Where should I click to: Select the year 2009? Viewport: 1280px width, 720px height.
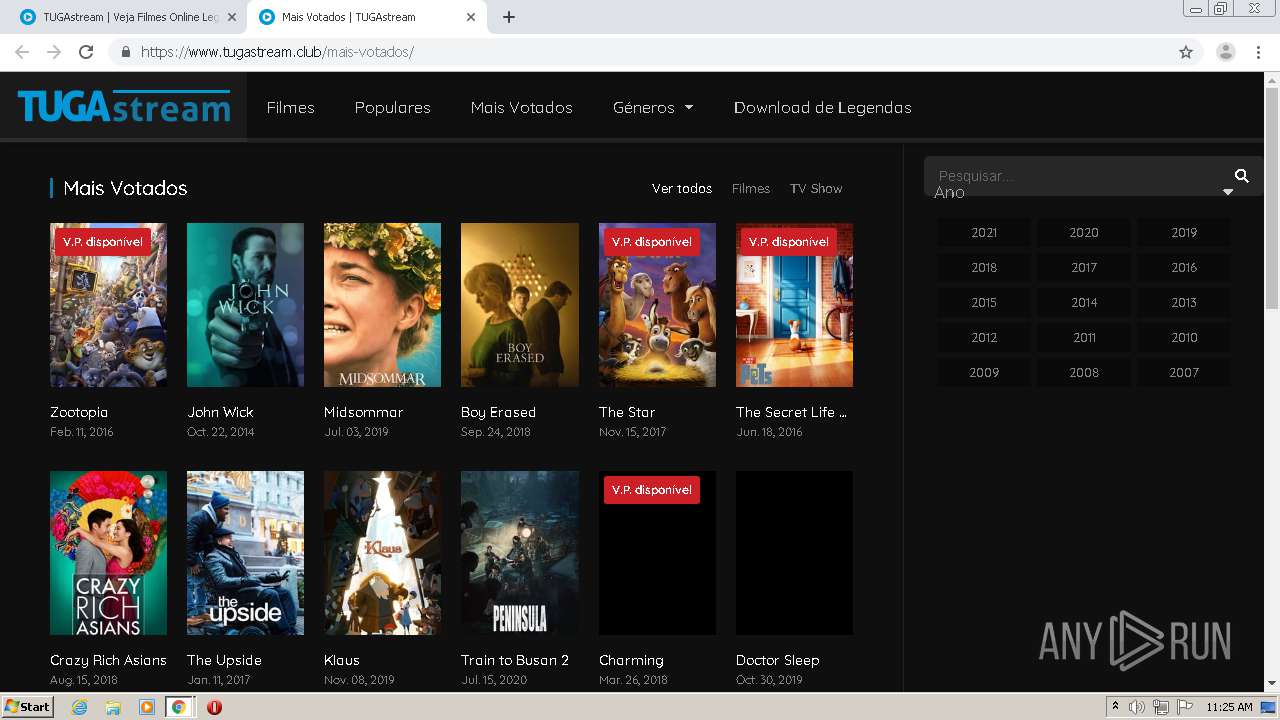984,372
